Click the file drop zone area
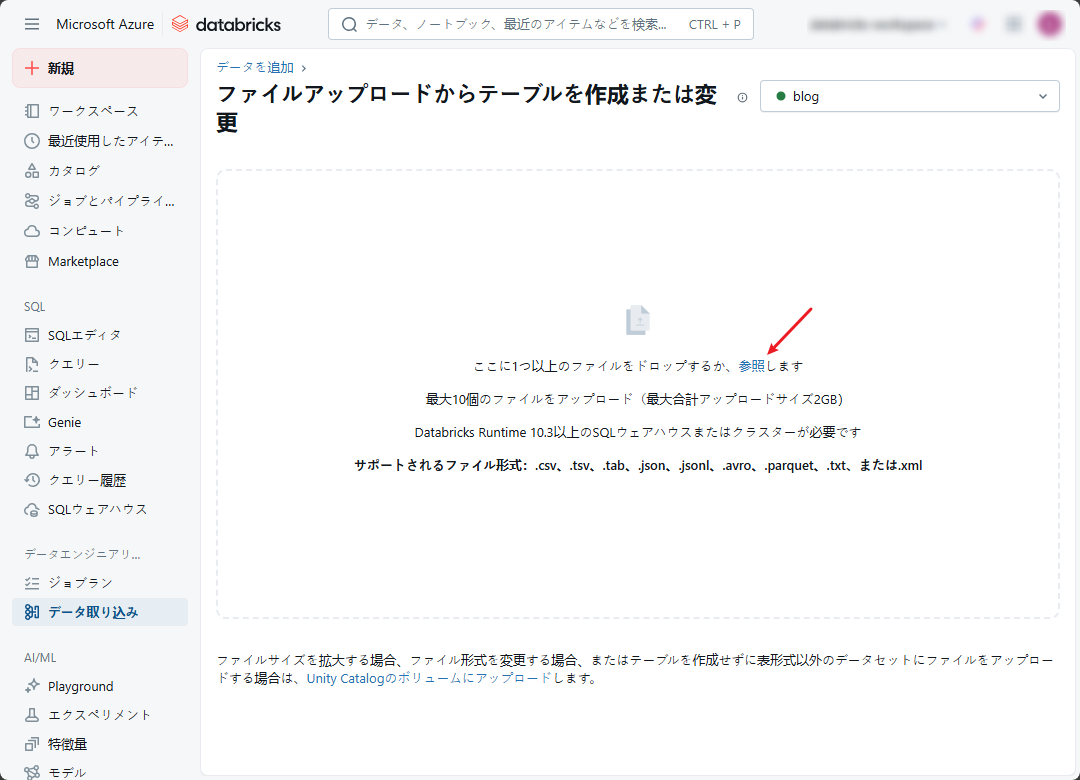Viewport: 1080px width, 780px height. pyautogui.click(x=638, y=394)
